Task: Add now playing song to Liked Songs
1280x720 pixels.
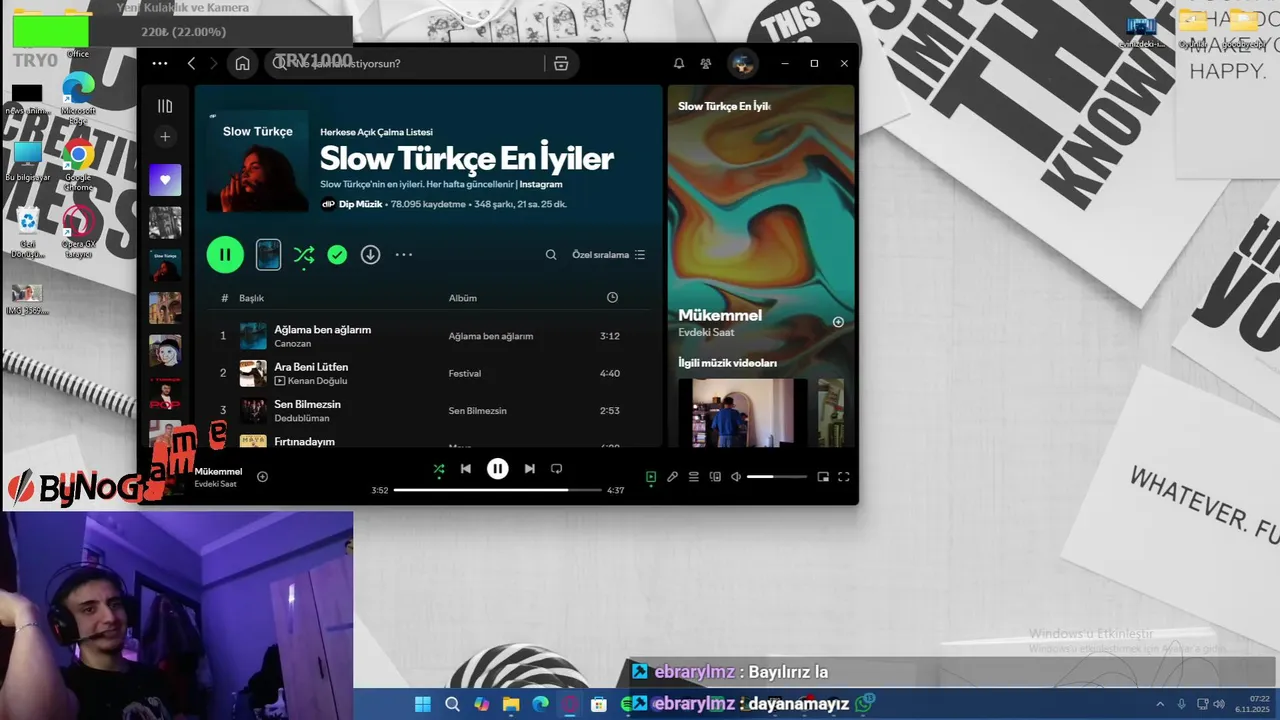Action: (262, 477)
